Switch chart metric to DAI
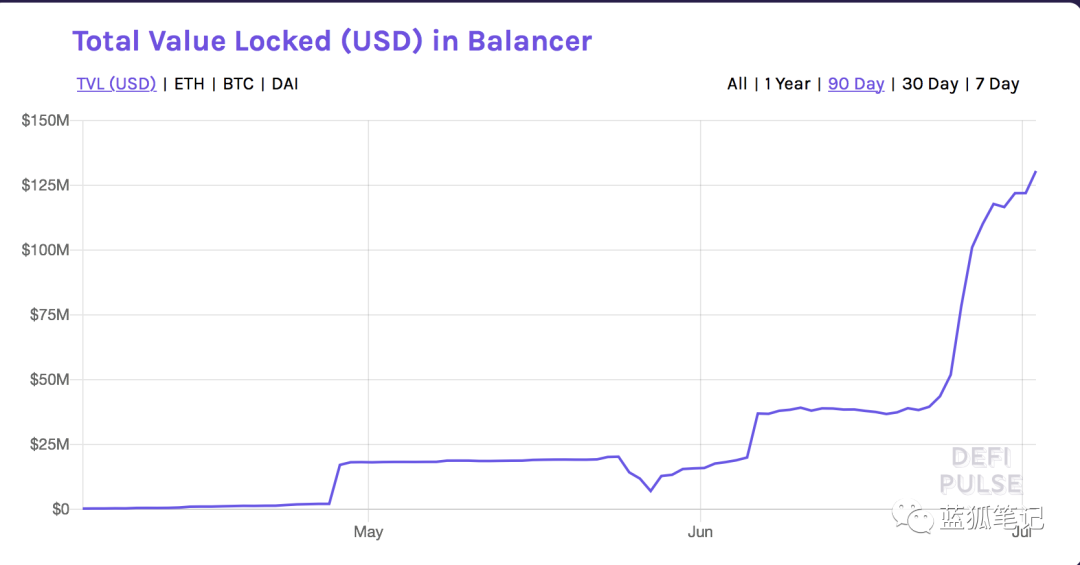The width and height of the screenshot is (1080, 565). [x=285, y=84]
